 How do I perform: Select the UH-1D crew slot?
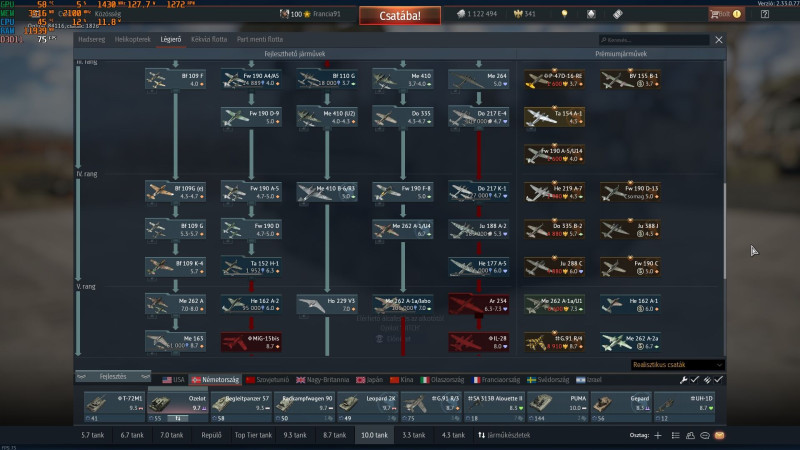coord(684,407)
